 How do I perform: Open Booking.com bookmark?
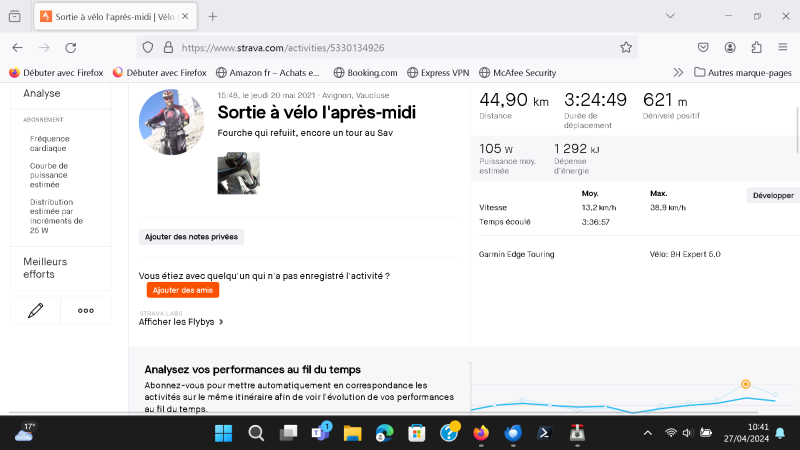point(365,72)
